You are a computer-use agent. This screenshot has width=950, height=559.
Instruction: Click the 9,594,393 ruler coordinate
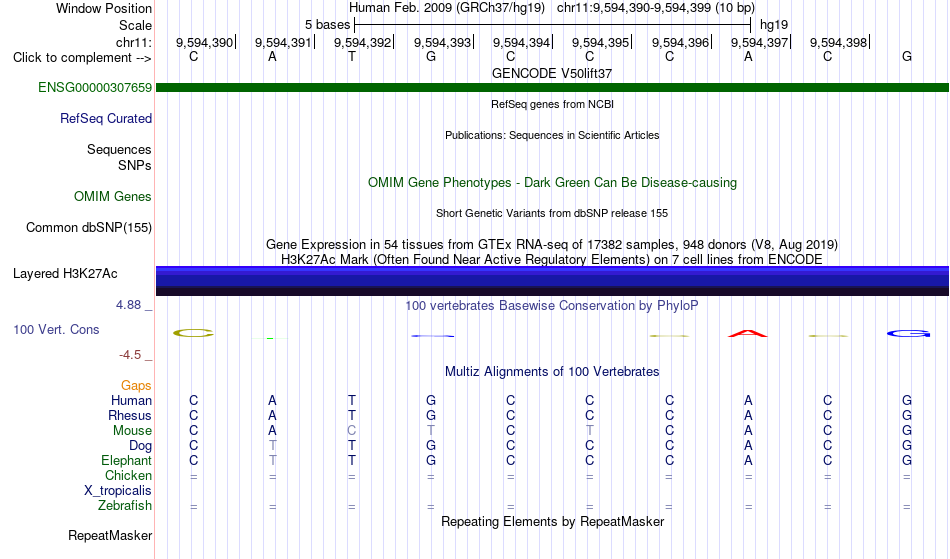pyautogui.click(x=442, y=42)
